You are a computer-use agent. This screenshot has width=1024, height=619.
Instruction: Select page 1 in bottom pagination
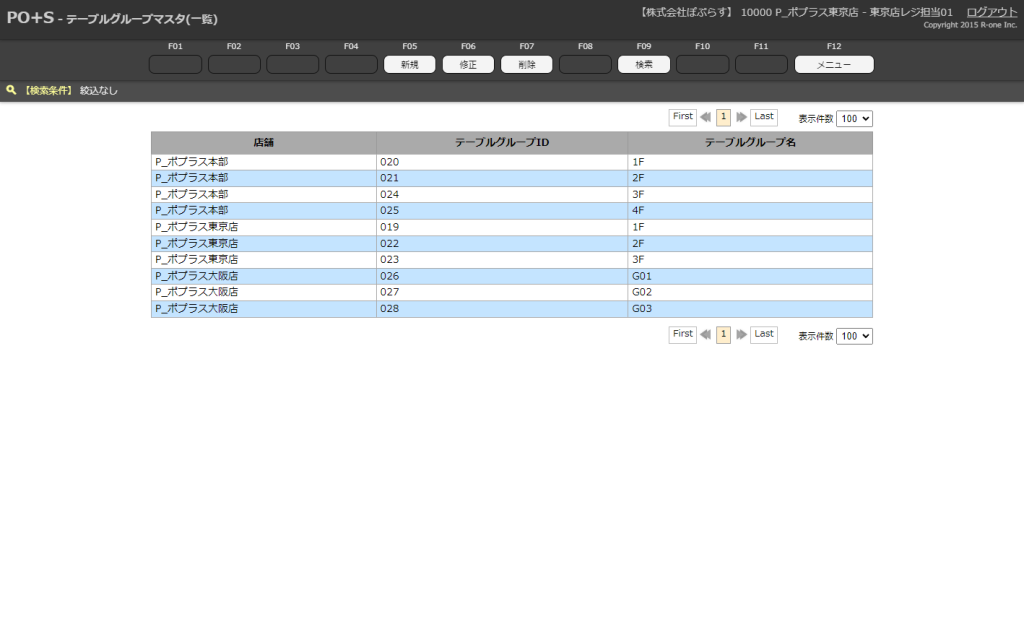point(723,335)
